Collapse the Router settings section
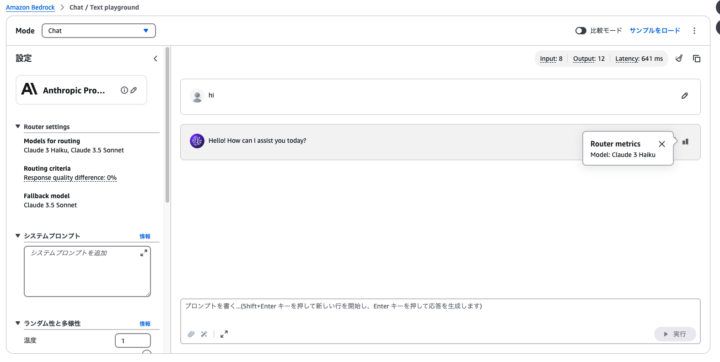 click(x=18, y=126)
